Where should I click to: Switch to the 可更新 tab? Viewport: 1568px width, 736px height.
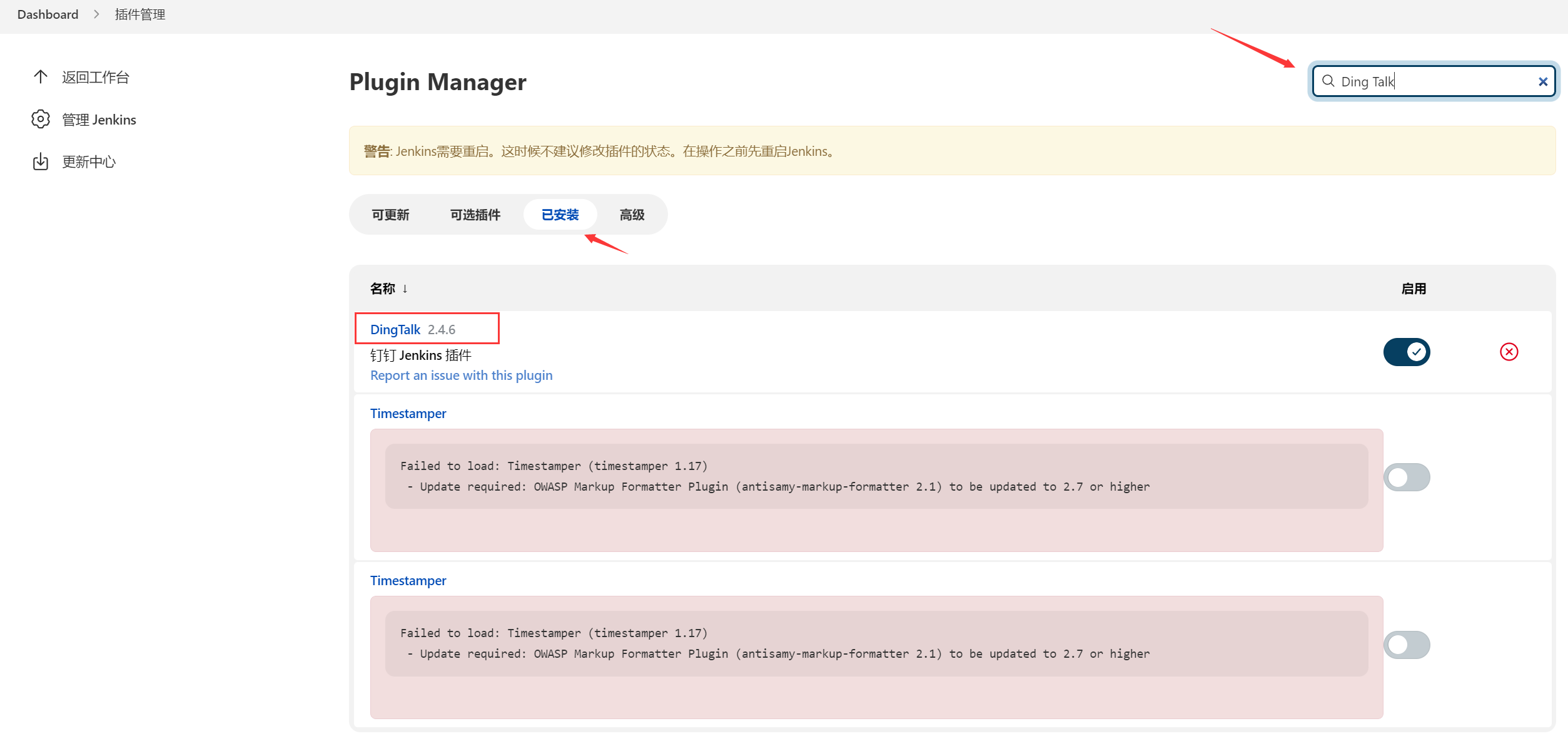[x=390, y=215]
